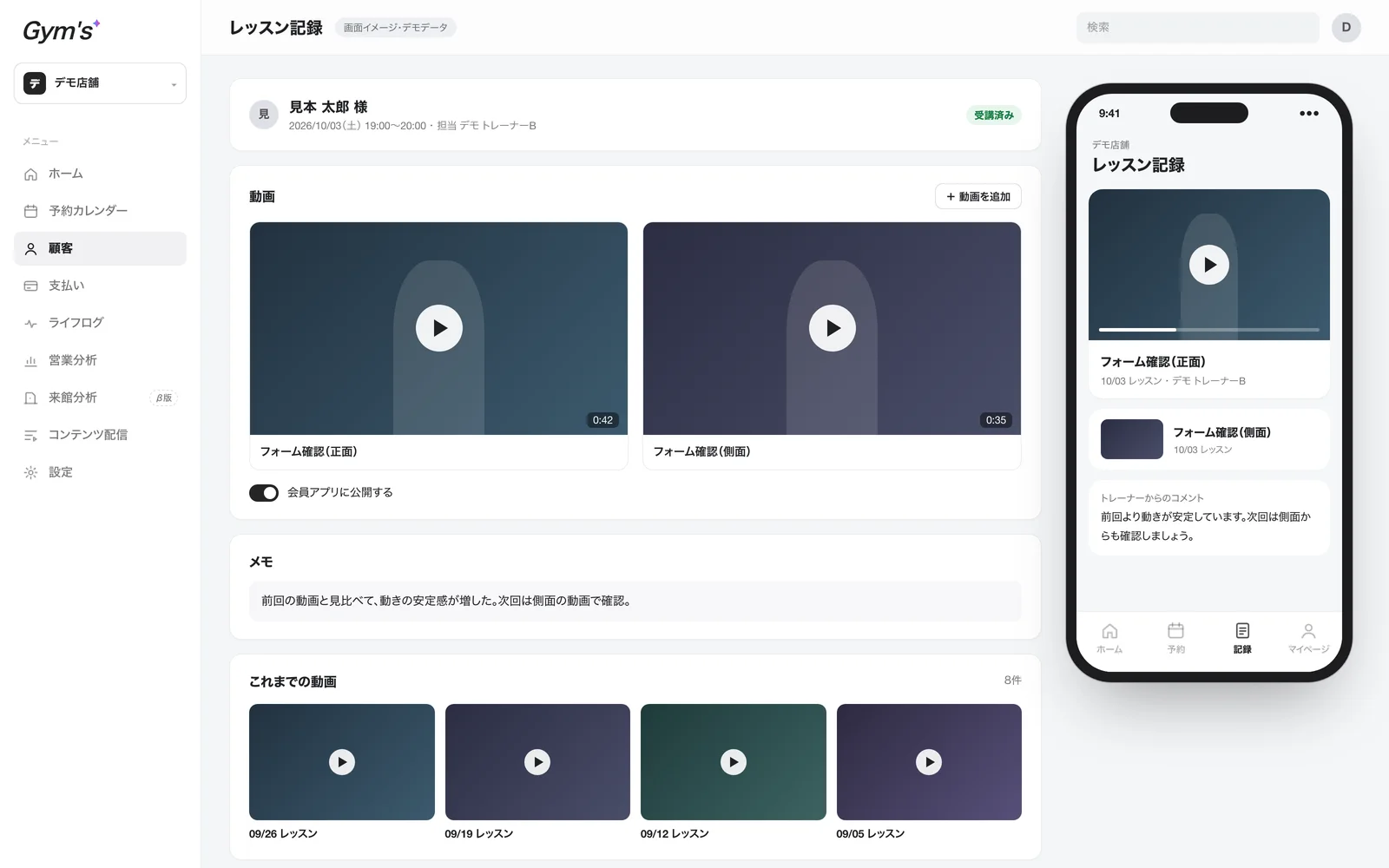
Task: Tap マイページ tab in phone preview
Action: click(1308, 638)
